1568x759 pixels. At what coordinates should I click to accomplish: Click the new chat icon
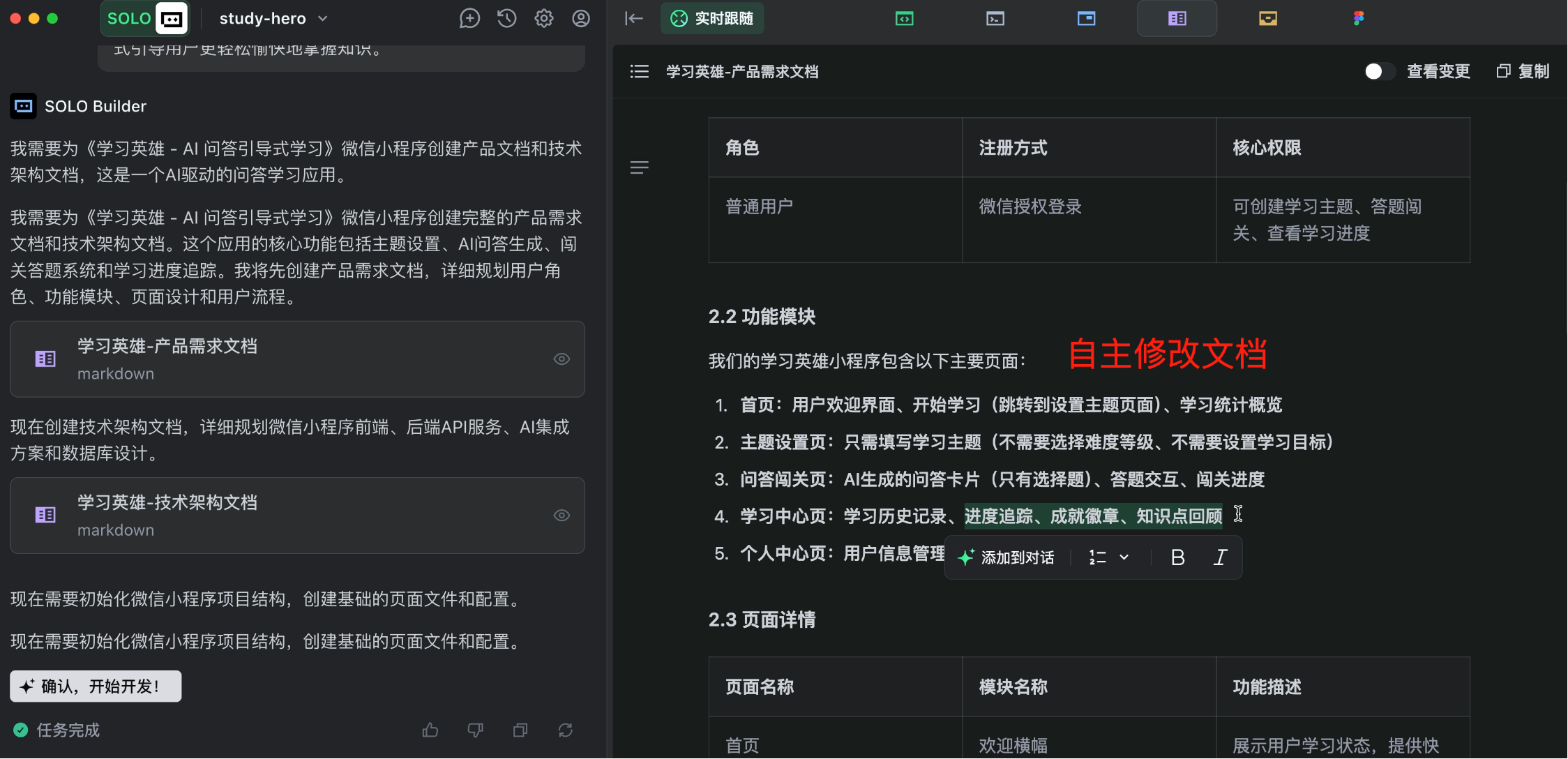[x=469, y=19]
